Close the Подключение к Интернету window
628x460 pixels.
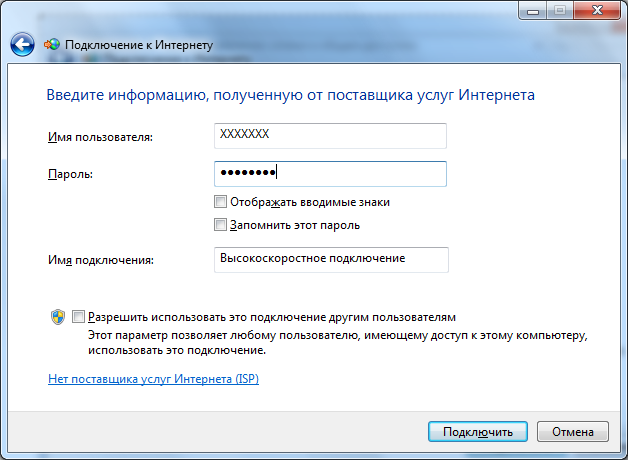(597, 10)
